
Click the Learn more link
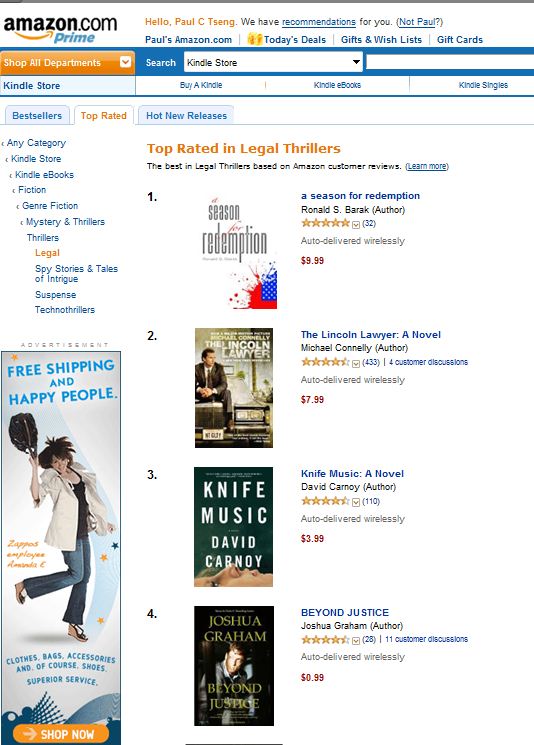(427, 166)
